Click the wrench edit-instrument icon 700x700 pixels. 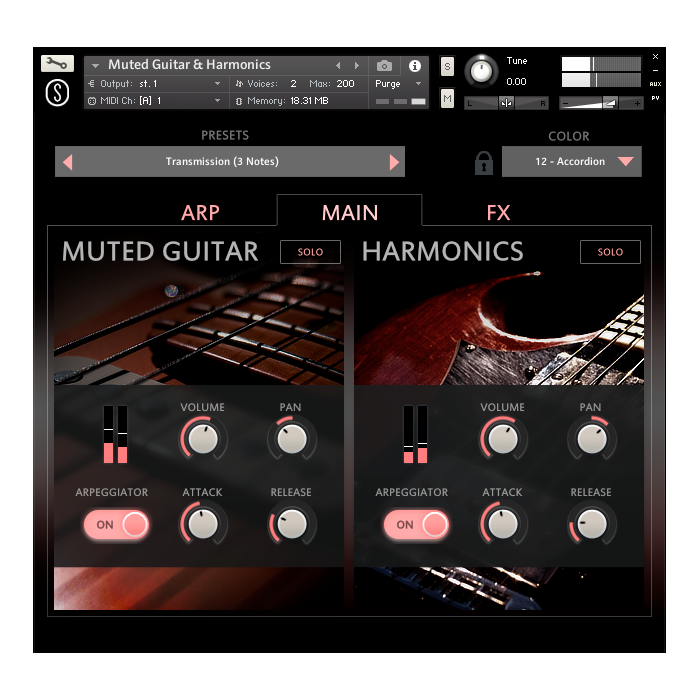click(x=57, y=64)
